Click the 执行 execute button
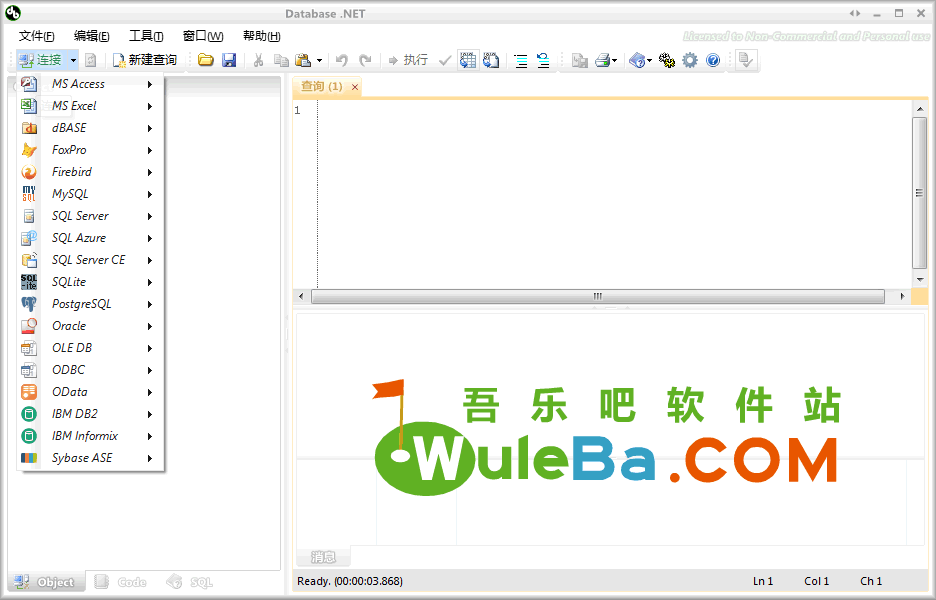 point(408,60)
